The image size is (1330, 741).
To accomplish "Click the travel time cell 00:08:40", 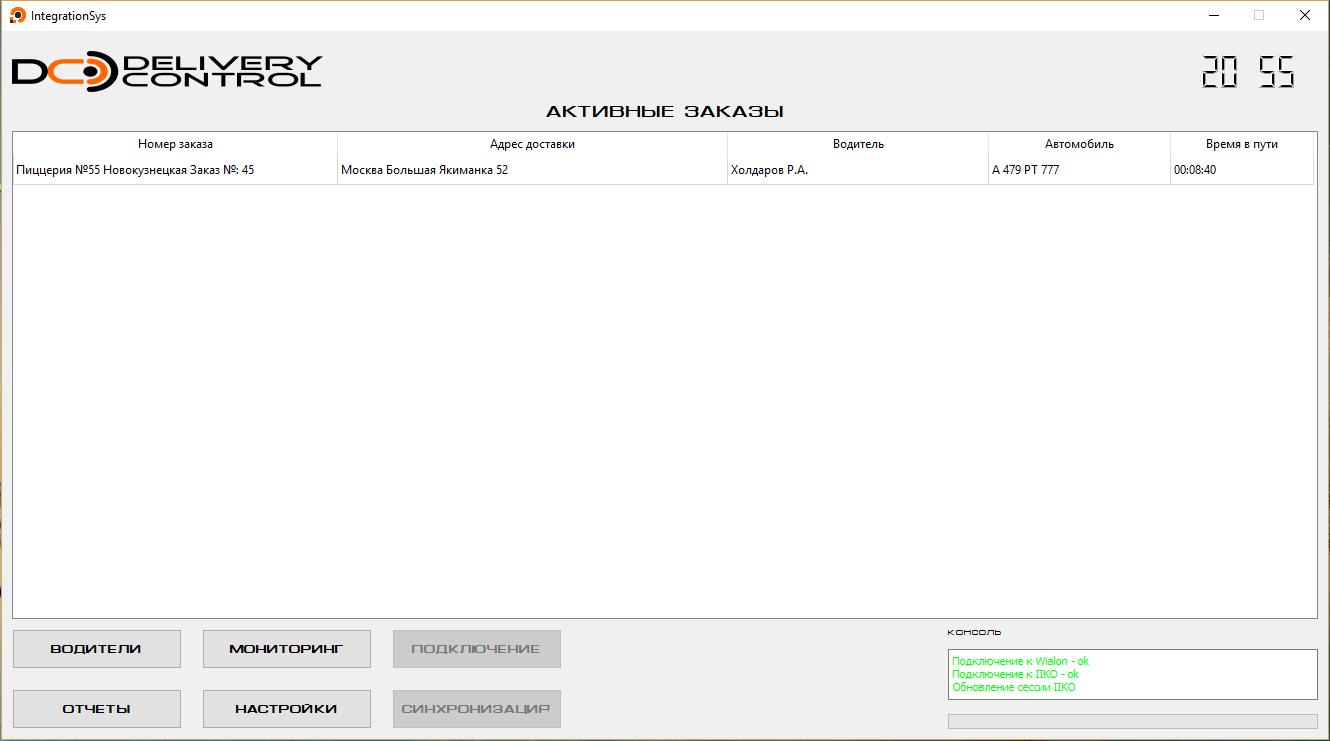I will tap(1195, 170).
